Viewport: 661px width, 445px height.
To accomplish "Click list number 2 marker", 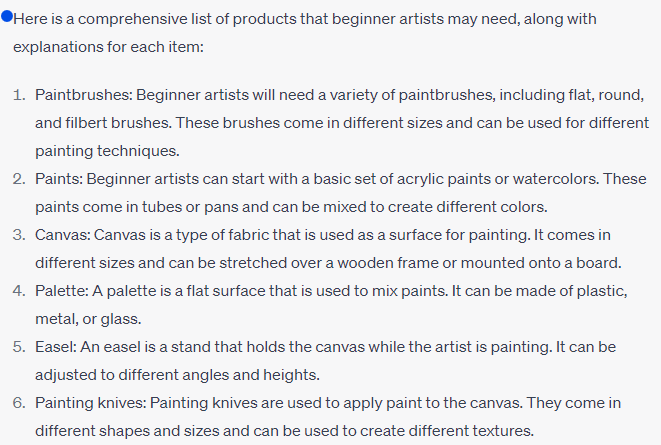I will pos(19,179).
